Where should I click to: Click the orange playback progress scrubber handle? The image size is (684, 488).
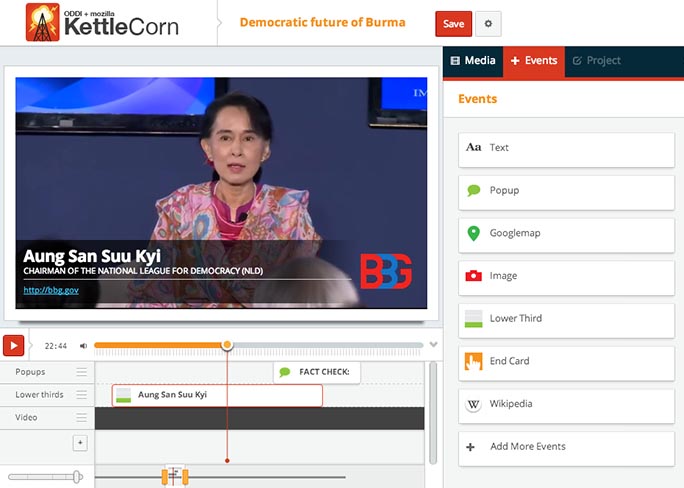click(x=227, y=345)
